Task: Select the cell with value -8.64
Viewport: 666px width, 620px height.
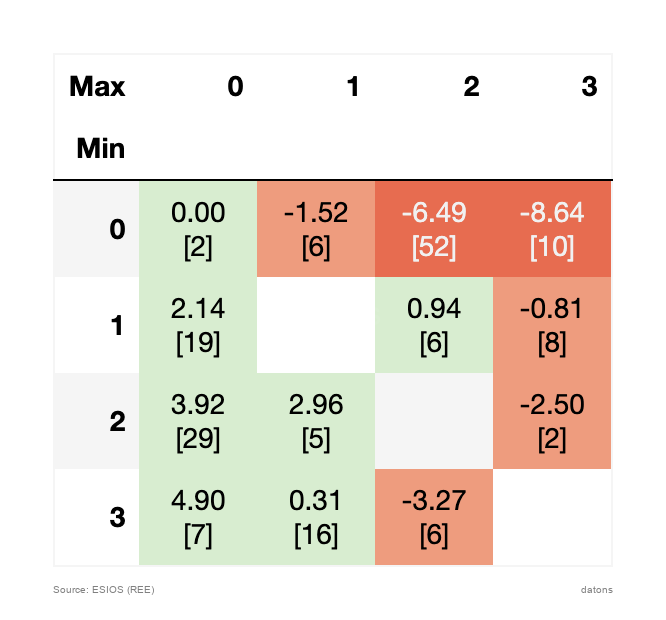Action: (552, 229)
